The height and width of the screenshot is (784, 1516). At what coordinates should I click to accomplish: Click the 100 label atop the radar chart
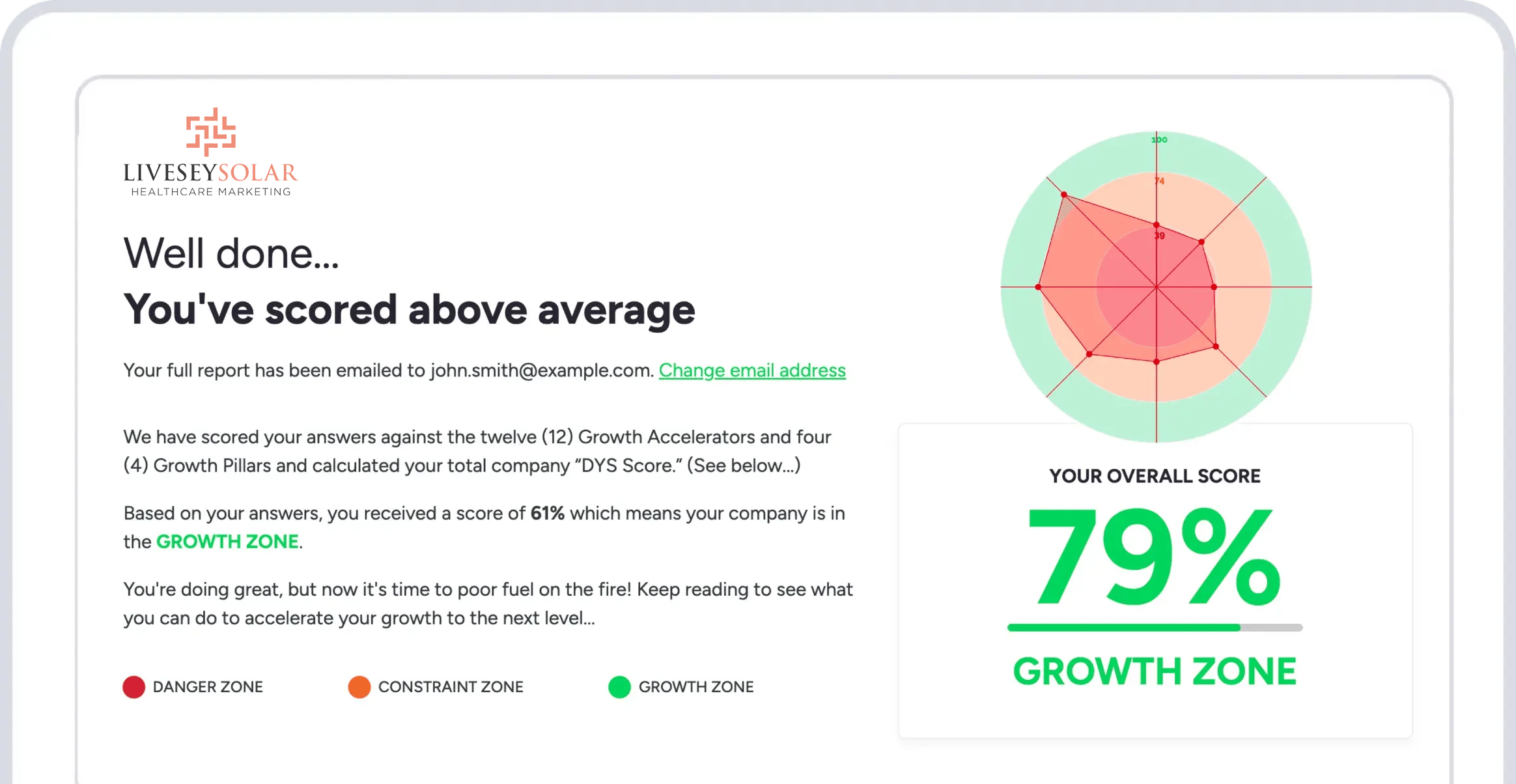[x=1160, y=139]
